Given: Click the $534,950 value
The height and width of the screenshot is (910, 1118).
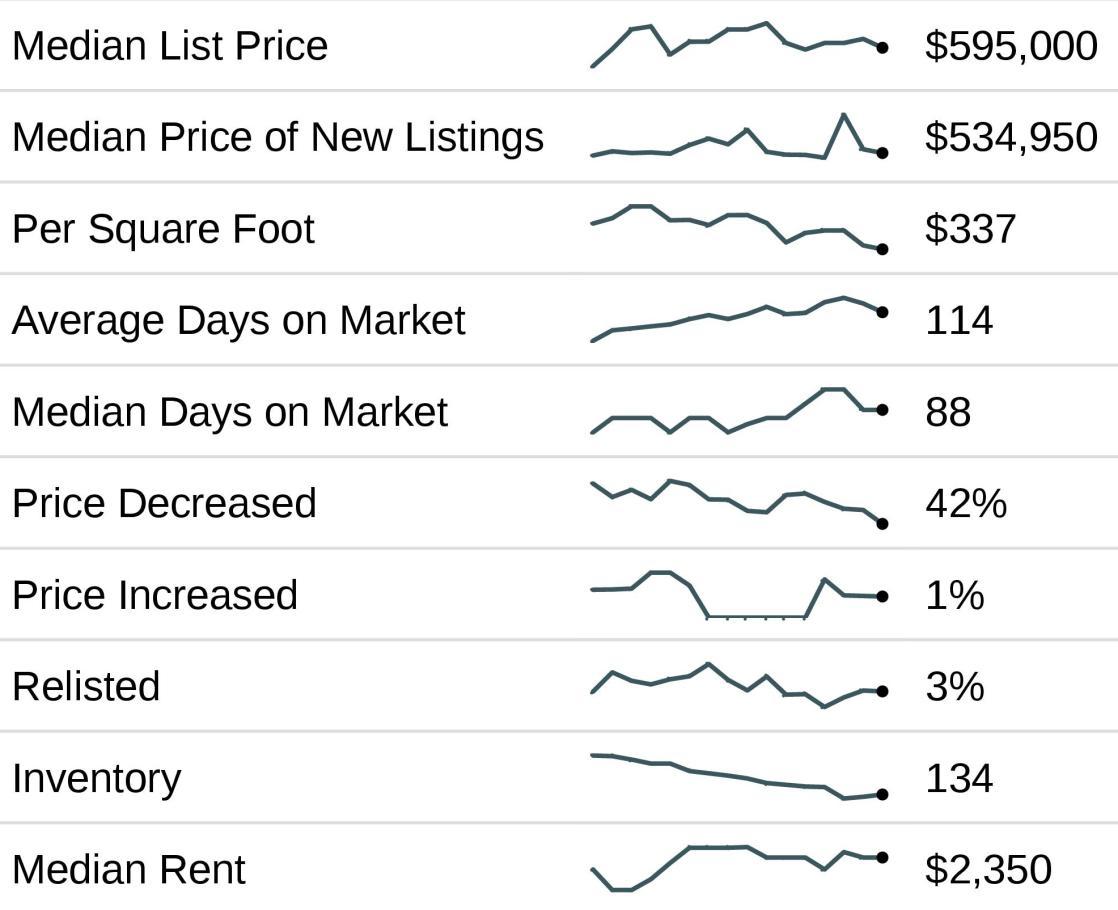Looking at the screenshot, I should [x=1011, y=137].
